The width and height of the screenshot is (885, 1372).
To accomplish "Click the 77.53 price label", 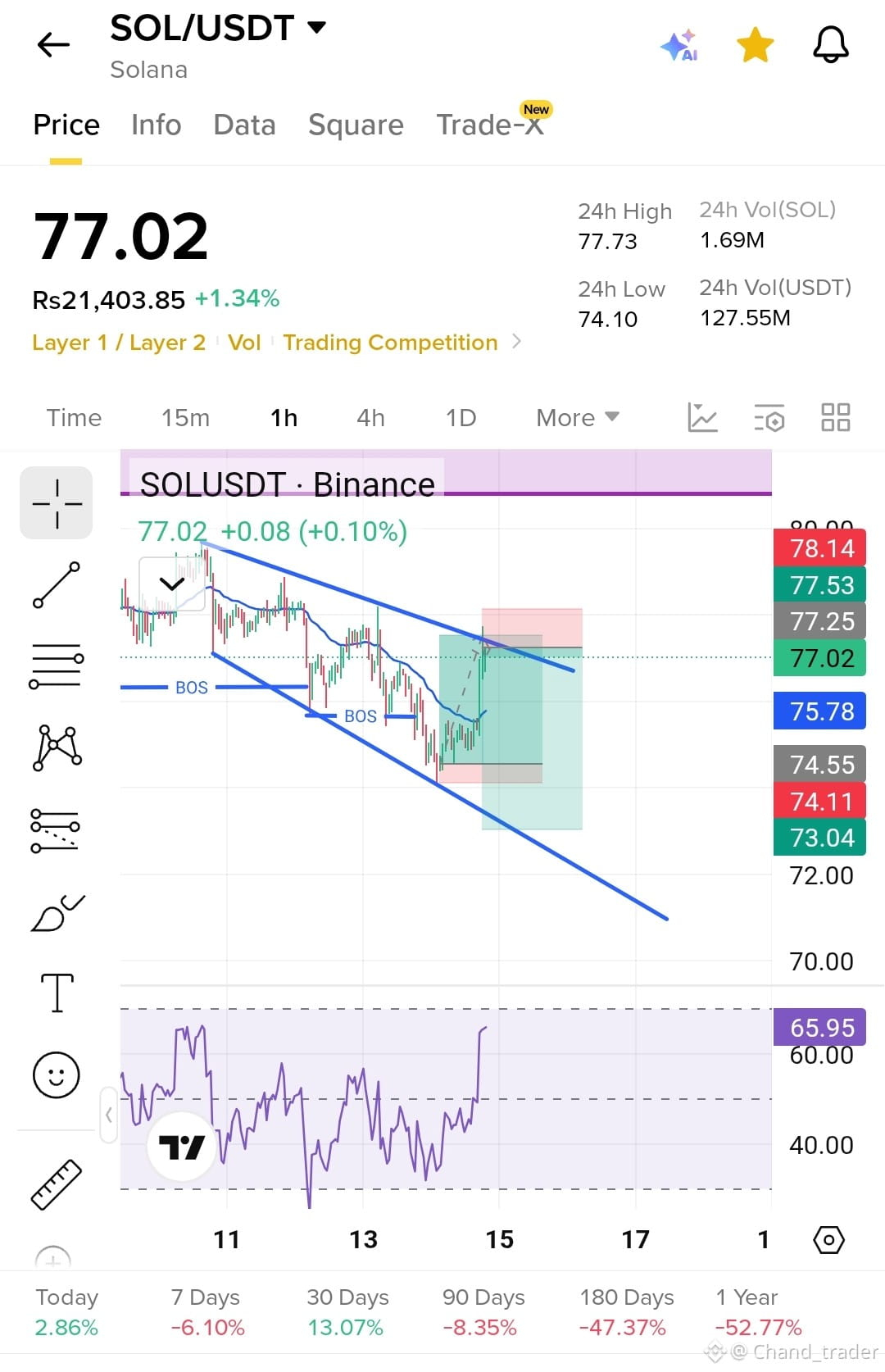I will [x=819, y=585].
